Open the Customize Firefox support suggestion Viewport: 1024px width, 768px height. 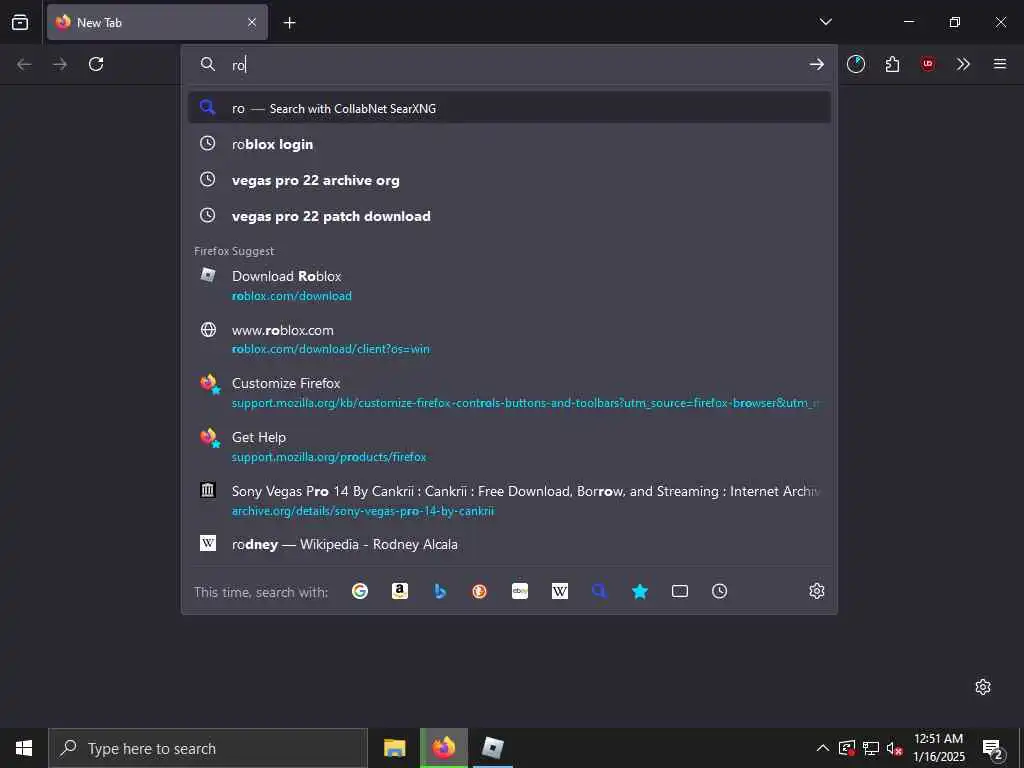pos(509,392)
